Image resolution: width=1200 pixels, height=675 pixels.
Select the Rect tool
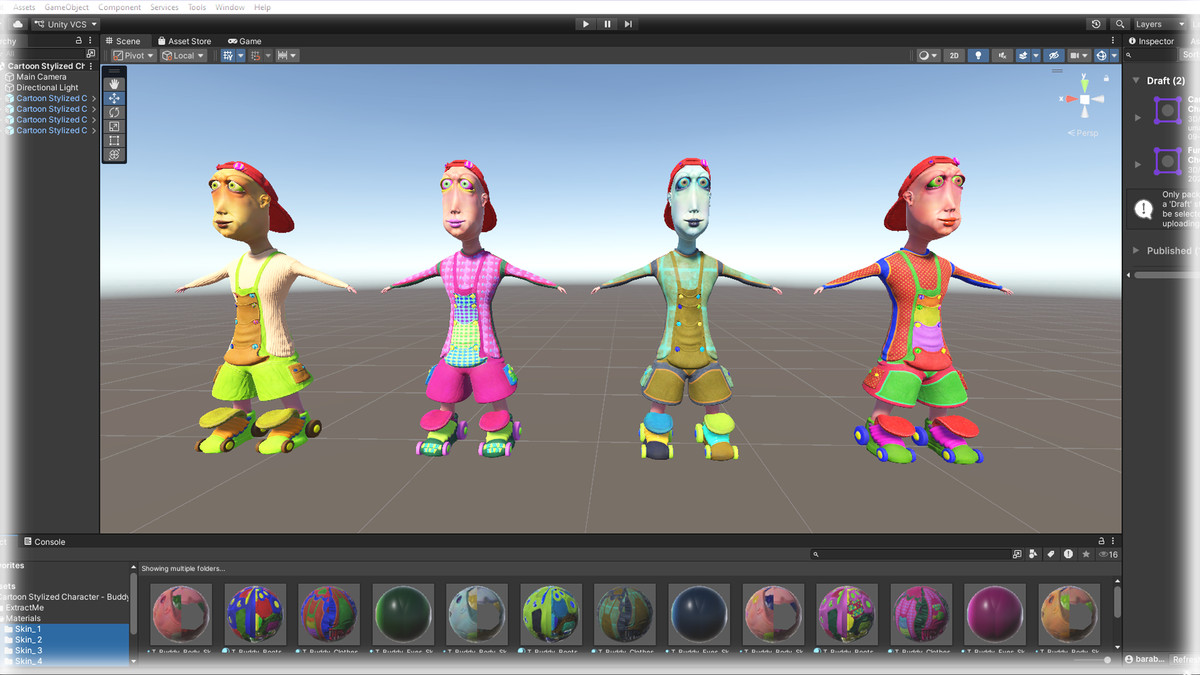114,140
